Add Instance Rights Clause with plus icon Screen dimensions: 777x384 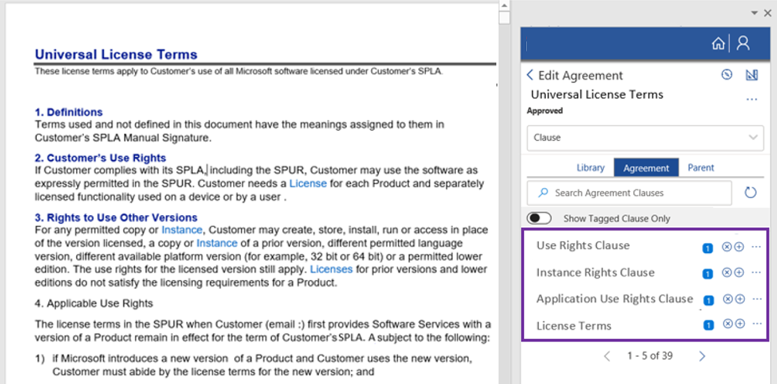pos(739,272)
